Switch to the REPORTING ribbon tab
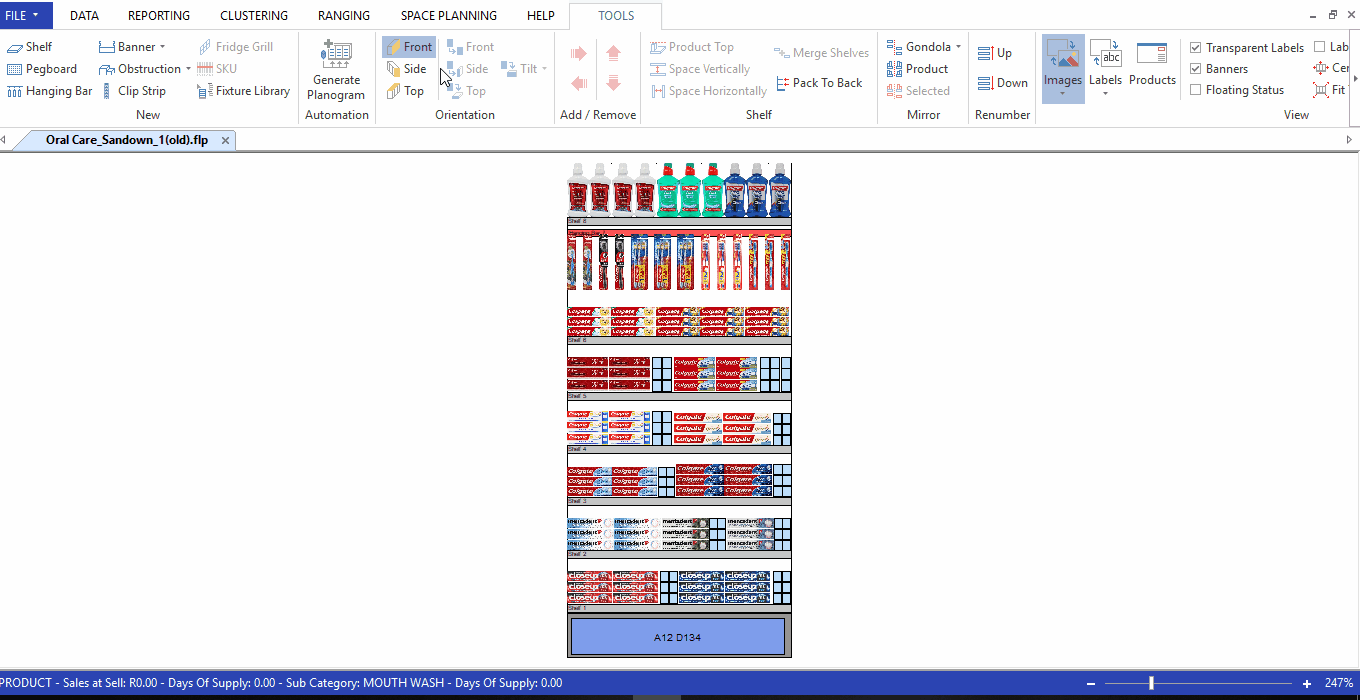 [159, 16]
